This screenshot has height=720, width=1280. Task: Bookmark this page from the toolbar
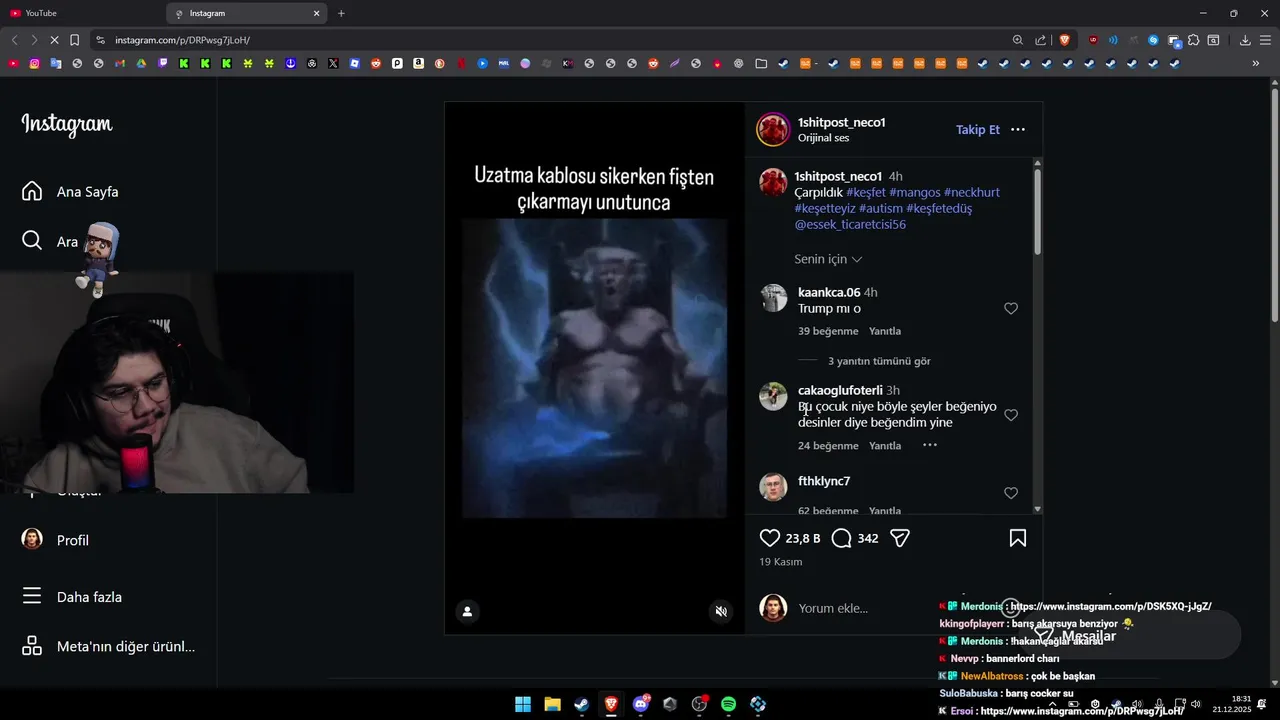click(74, 40)
